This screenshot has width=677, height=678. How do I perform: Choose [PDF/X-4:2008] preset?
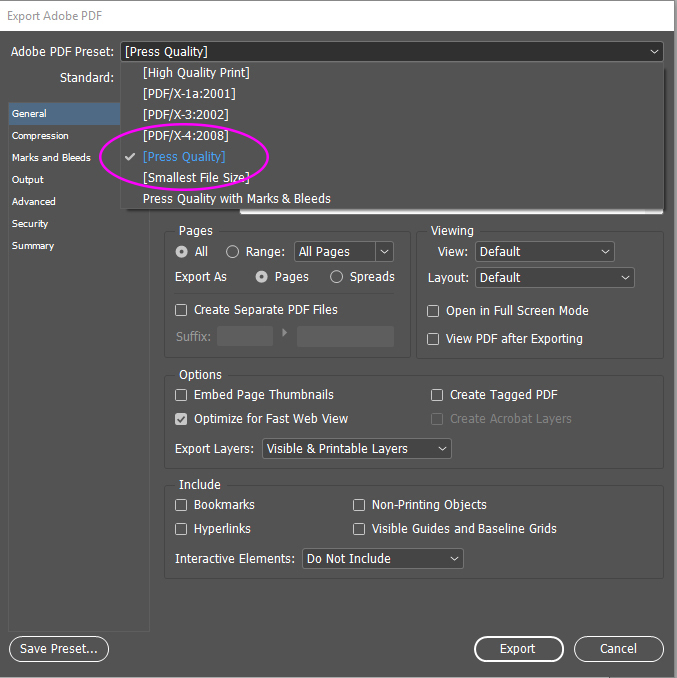point(392,136)
